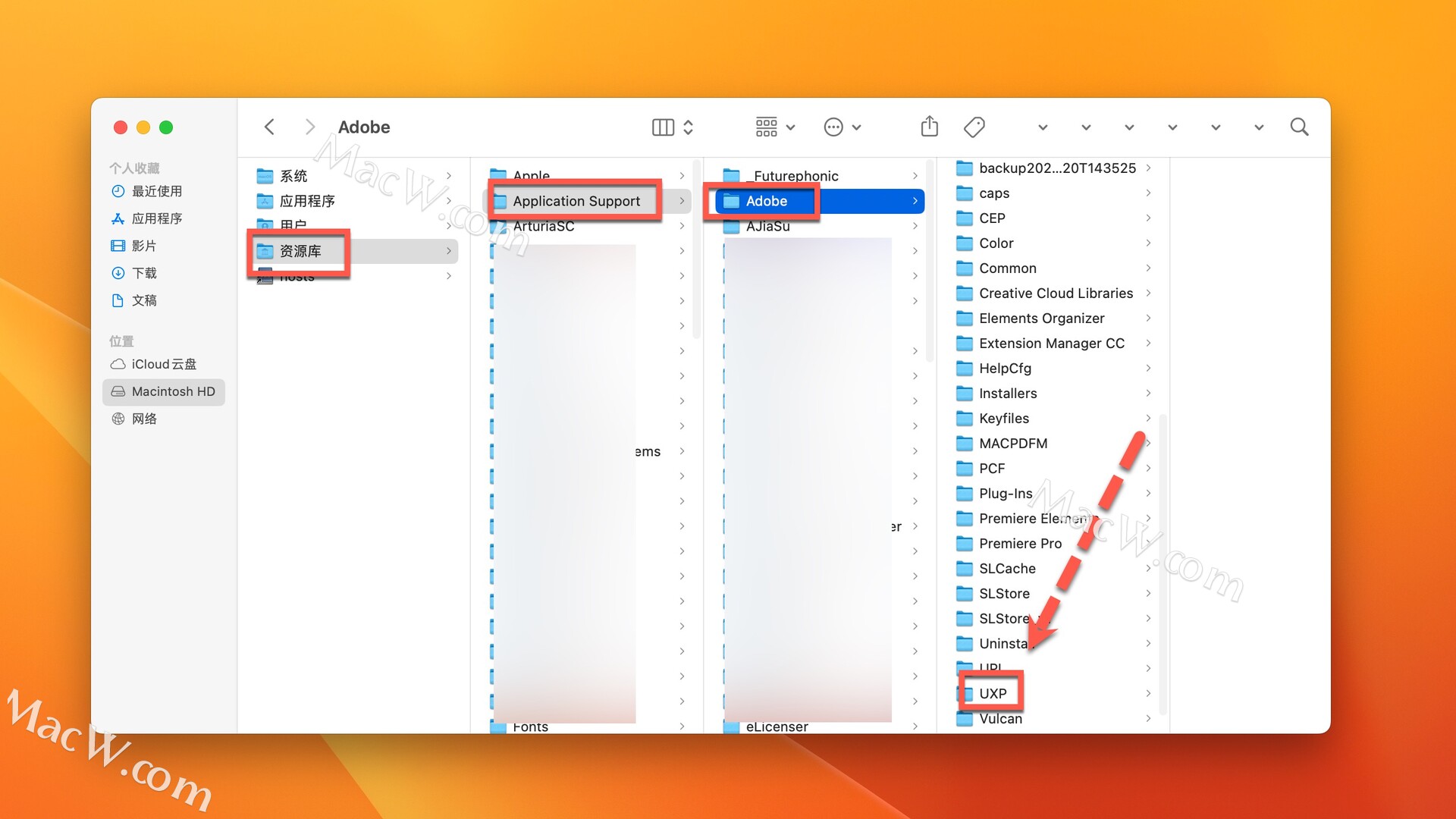Open the ellipsis action menu icon
The image size is (1456, 819).
point(833,127)
